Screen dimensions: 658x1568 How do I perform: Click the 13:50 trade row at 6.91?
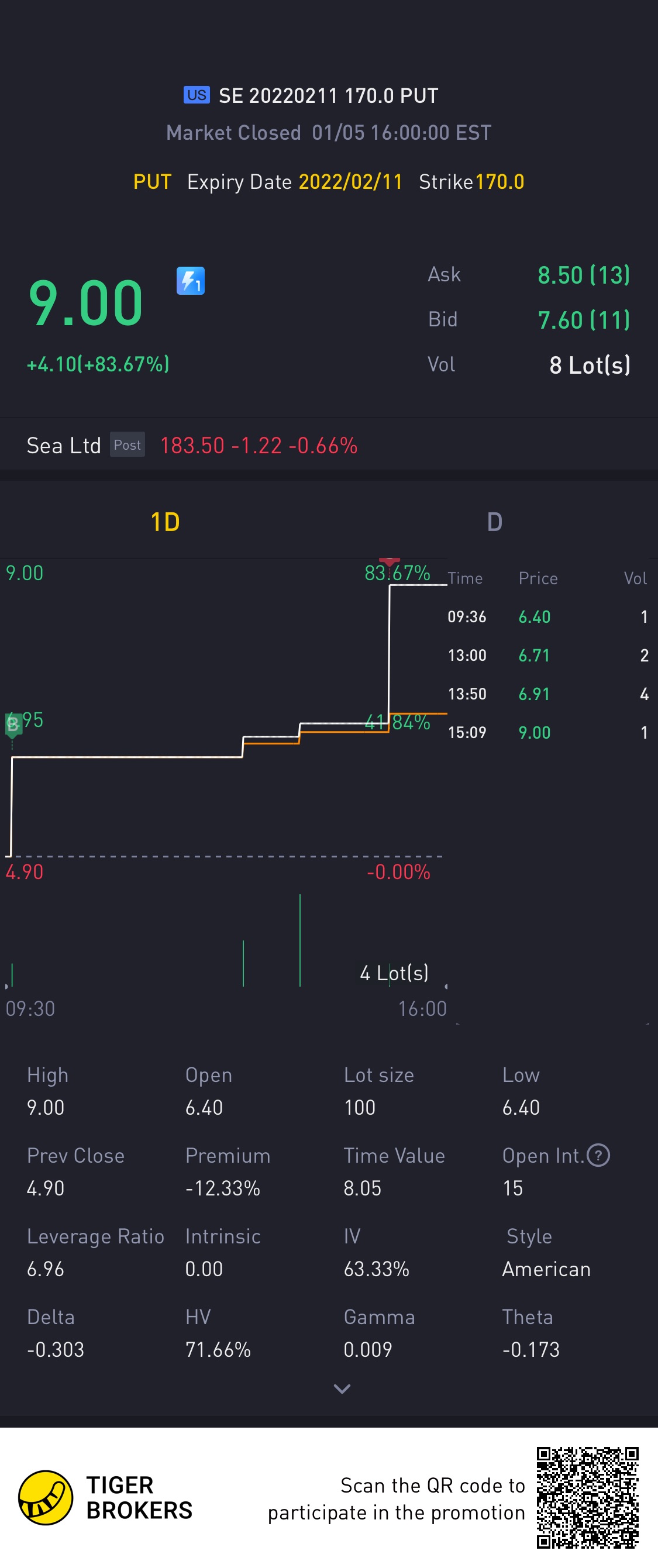(547, 694)
